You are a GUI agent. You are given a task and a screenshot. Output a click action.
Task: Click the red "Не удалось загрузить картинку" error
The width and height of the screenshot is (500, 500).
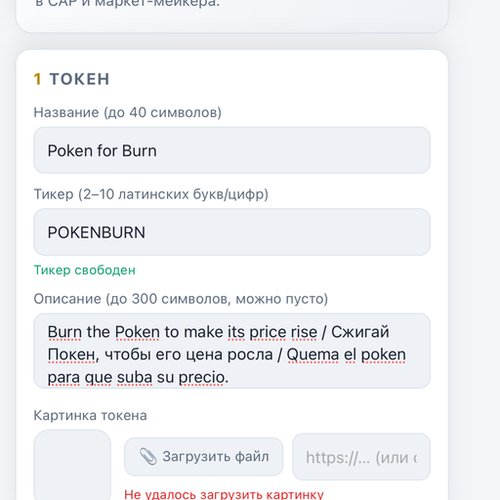coord(224,494)
